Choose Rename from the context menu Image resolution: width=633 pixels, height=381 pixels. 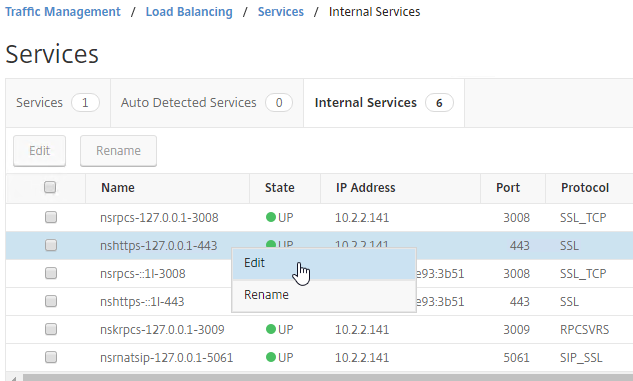[324, 295]
